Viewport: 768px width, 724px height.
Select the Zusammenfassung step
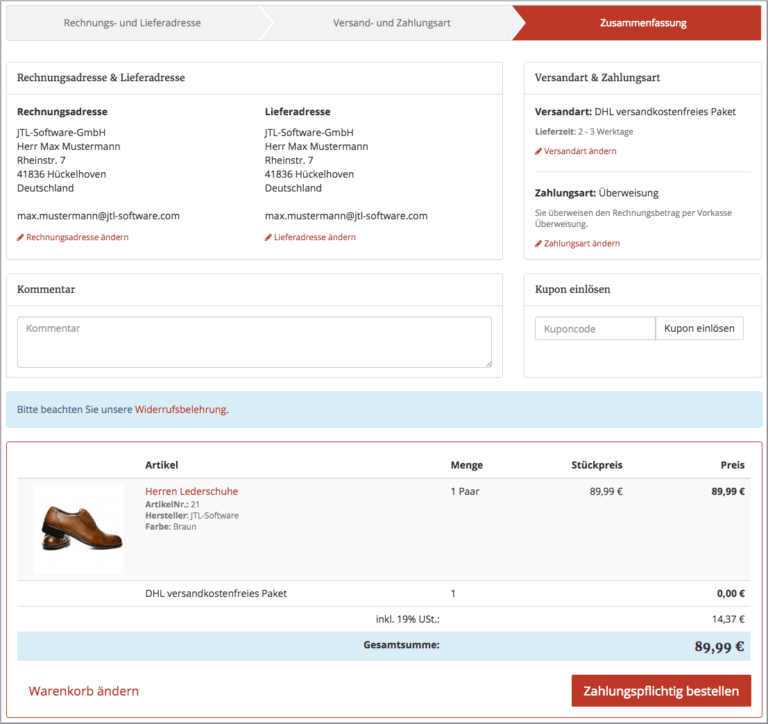pyautogui.click(x=643, y=23)
